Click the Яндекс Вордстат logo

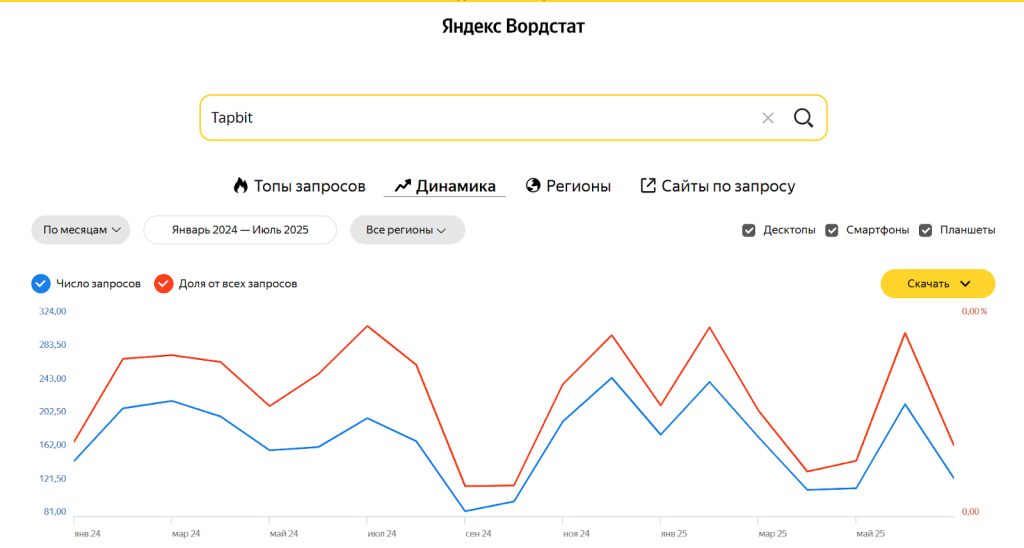[512, 27]
